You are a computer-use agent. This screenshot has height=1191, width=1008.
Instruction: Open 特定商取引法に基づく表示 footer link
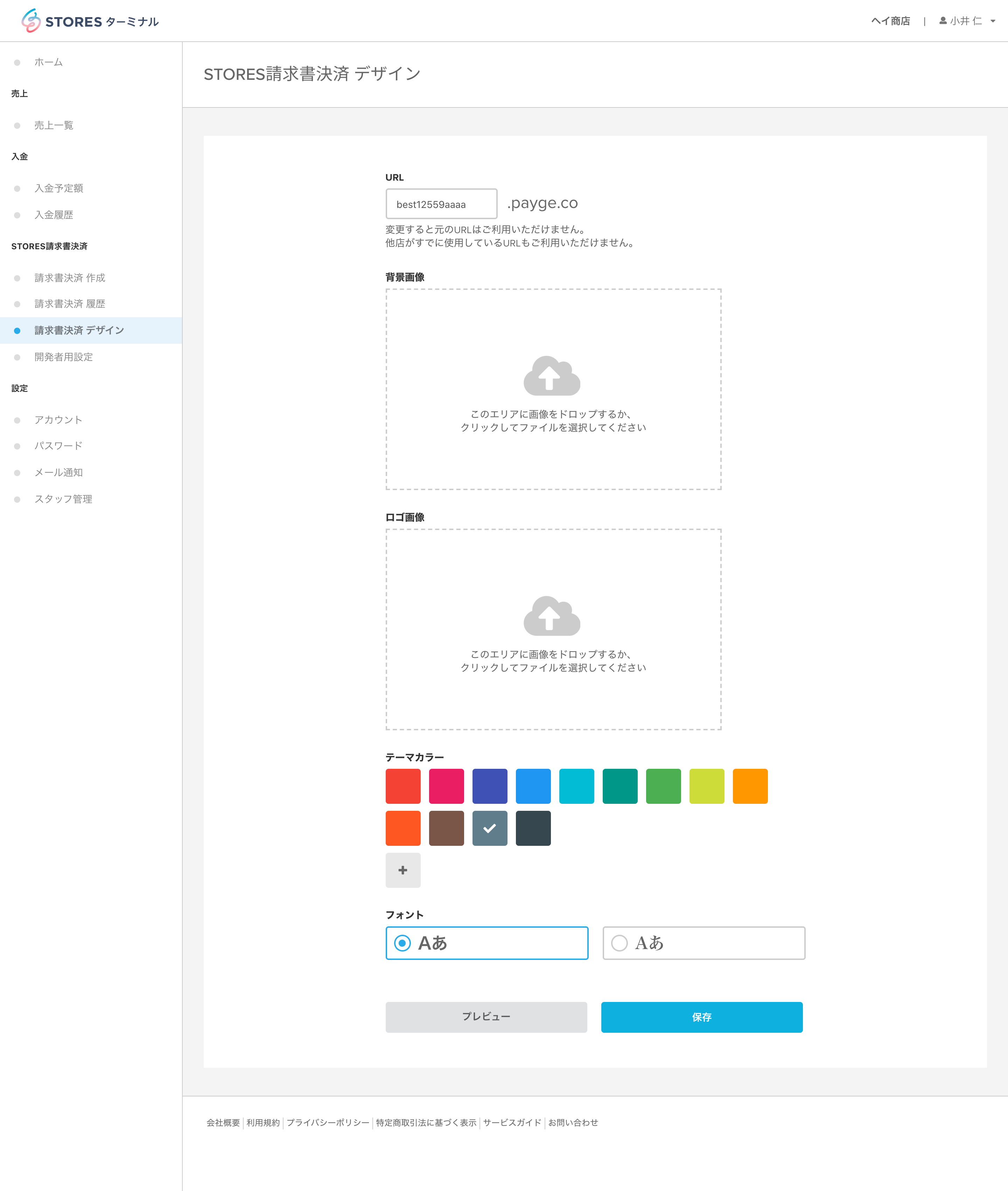tap(426, 1122)
